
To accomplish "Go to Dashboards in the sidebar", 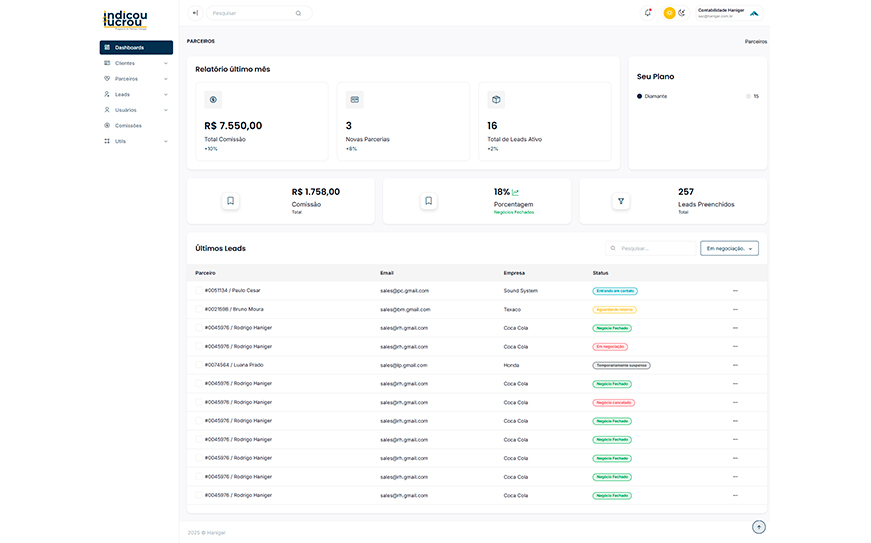I will pos(136,48).
